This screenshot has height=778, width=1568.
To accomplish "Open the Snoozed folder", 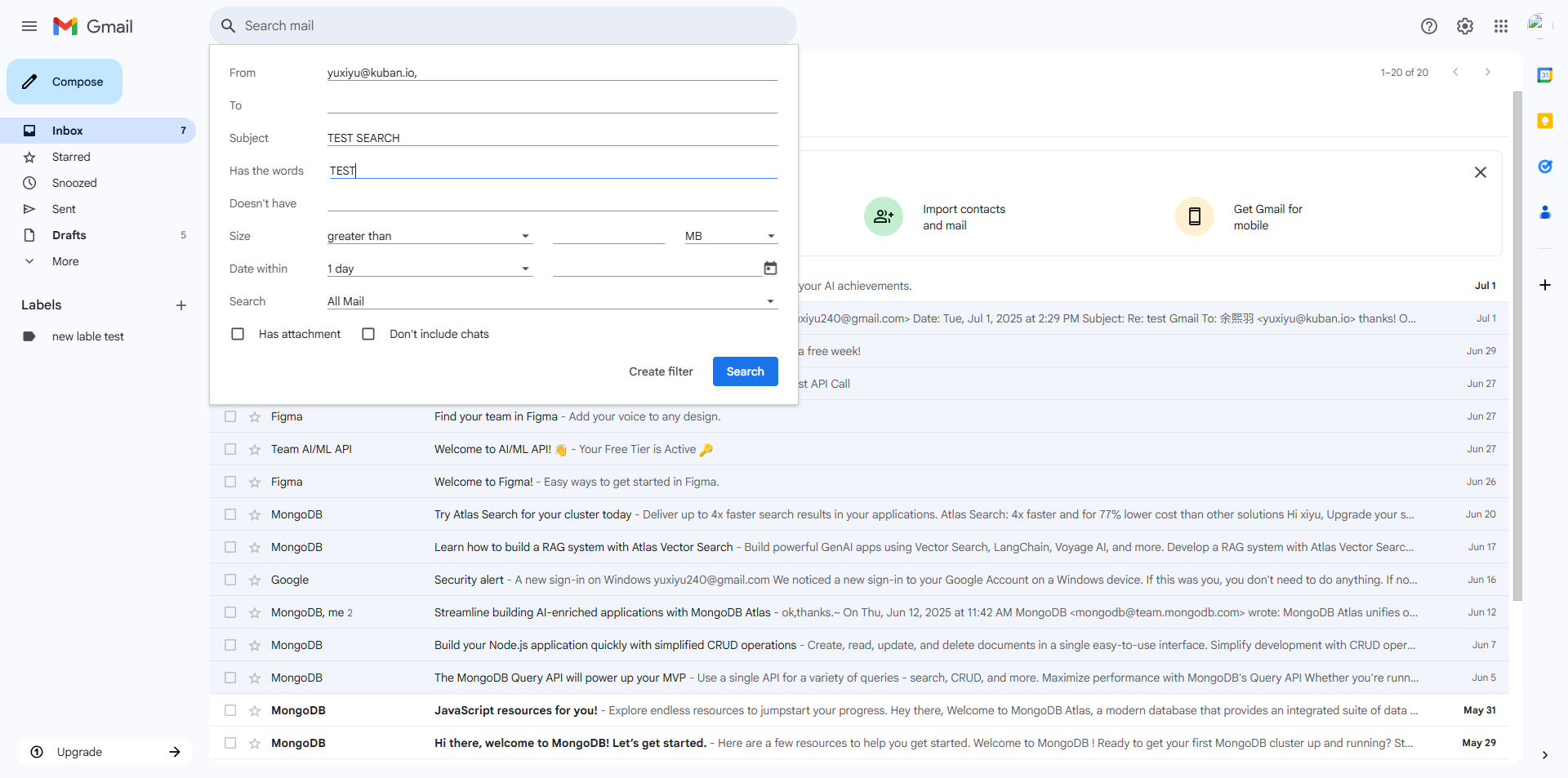I will (x=98, y=183).
